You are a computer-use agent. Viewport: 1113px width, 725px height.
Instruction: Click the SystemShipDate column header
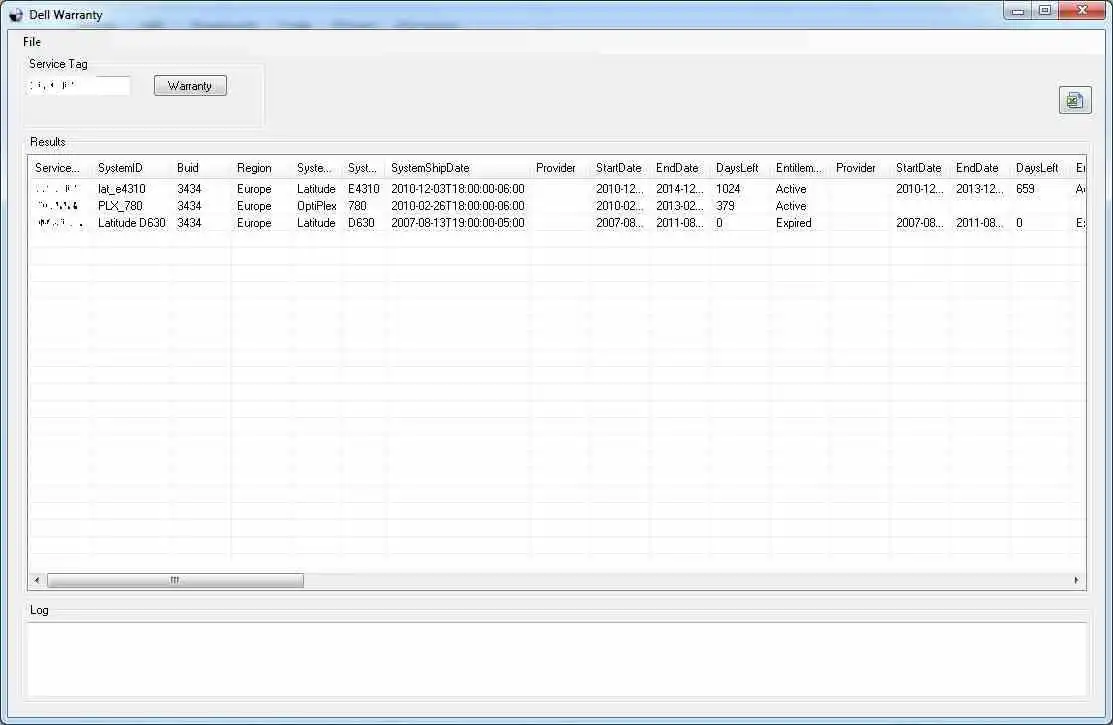458,168
